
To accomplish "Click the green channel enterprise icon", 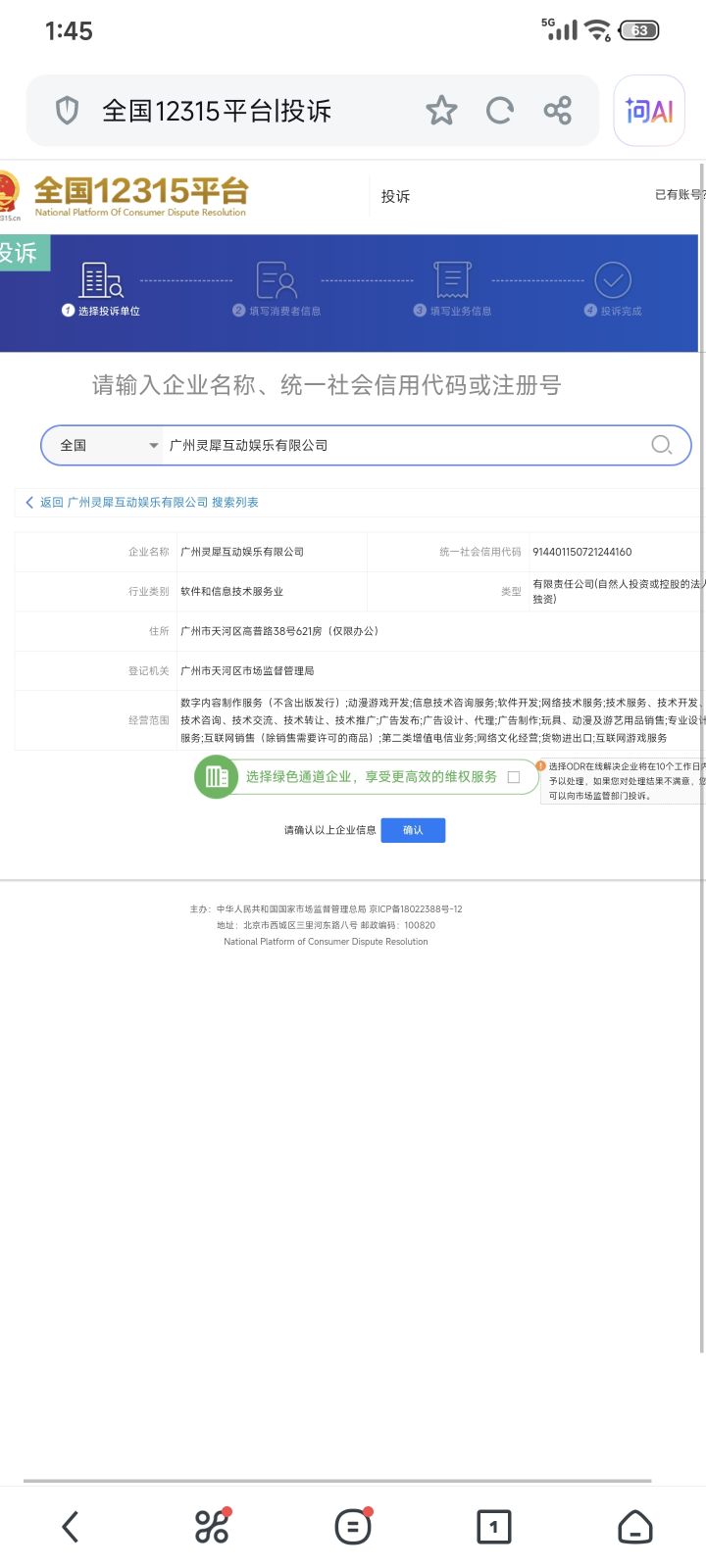I will tap(217, 777).
